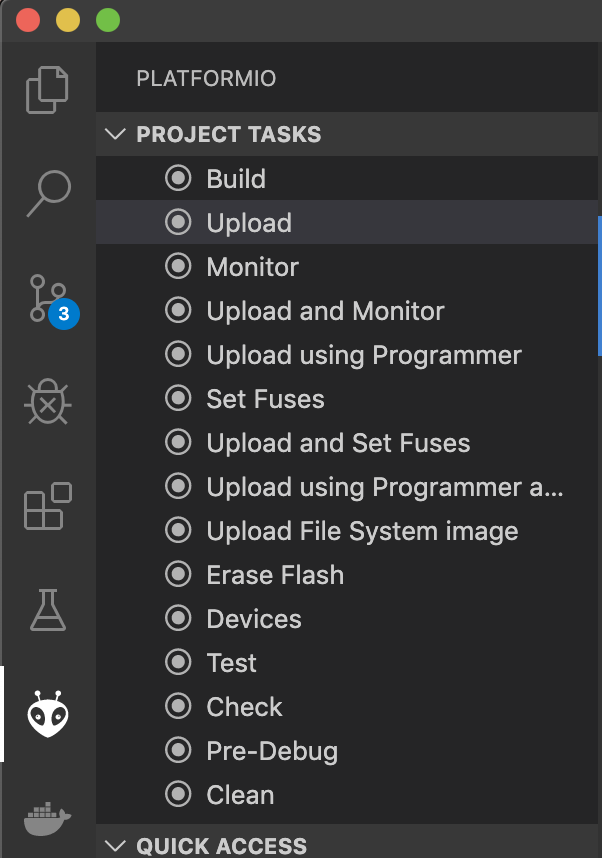The width and height of the screenshot is (602, 858).
Task: Run the Upload task
Action: 347,222
